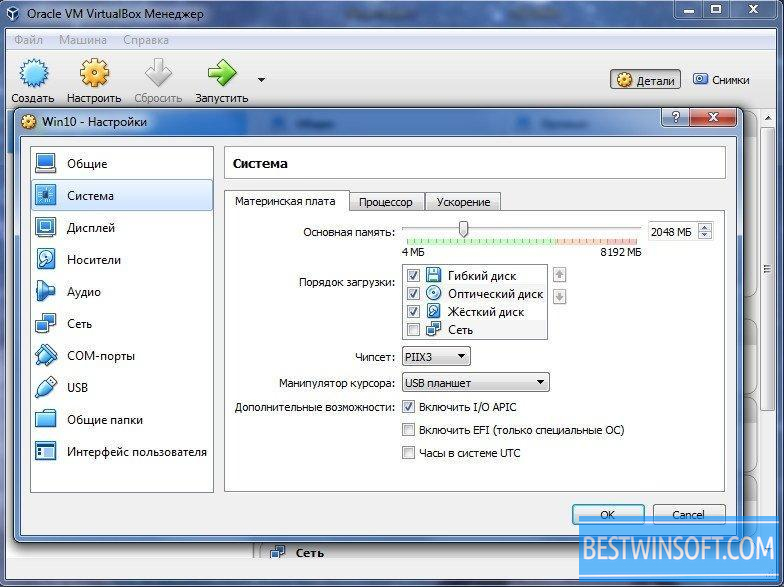Switch to Процессор tab
The height and width of the screenshot is (587, 784).
click(386, 202)
